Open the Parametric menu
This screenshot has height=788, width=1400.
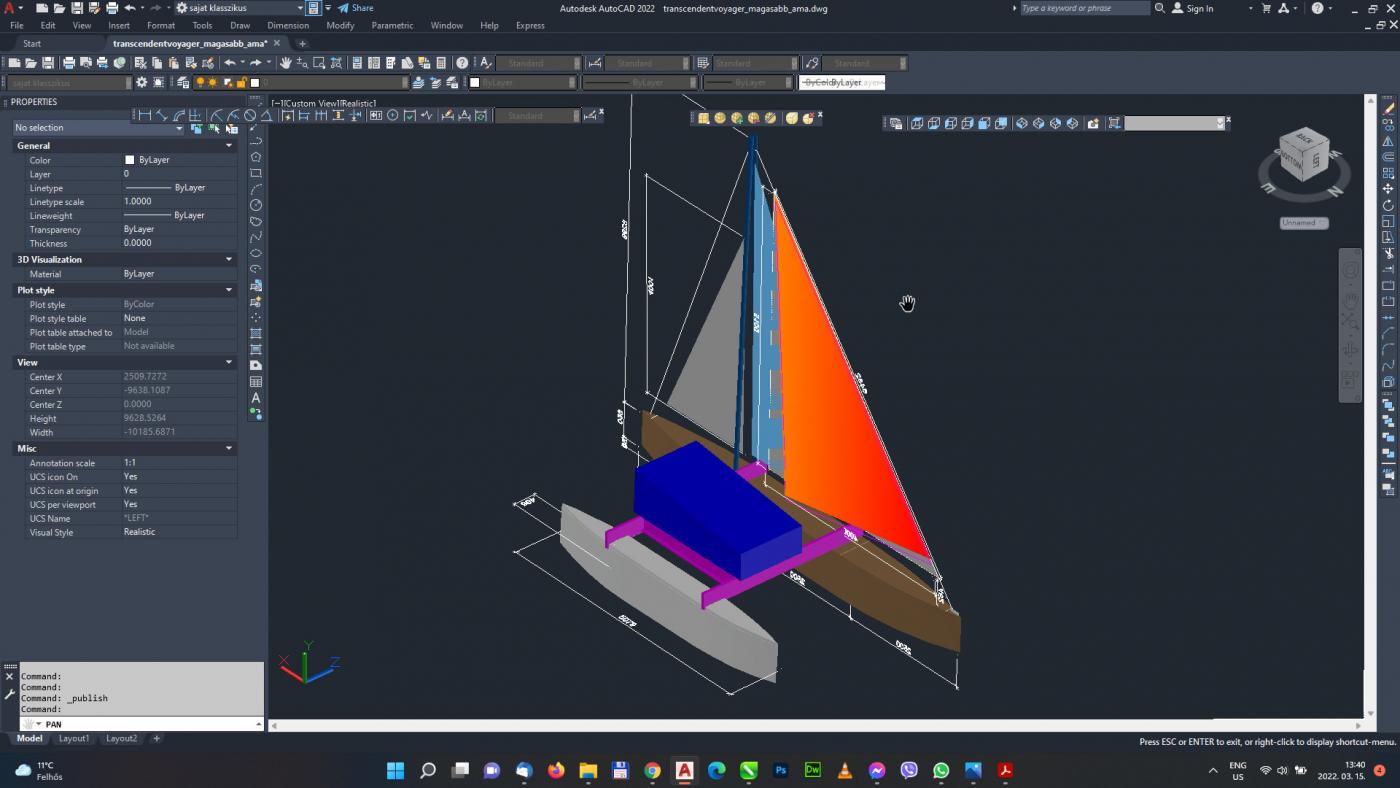392,25
